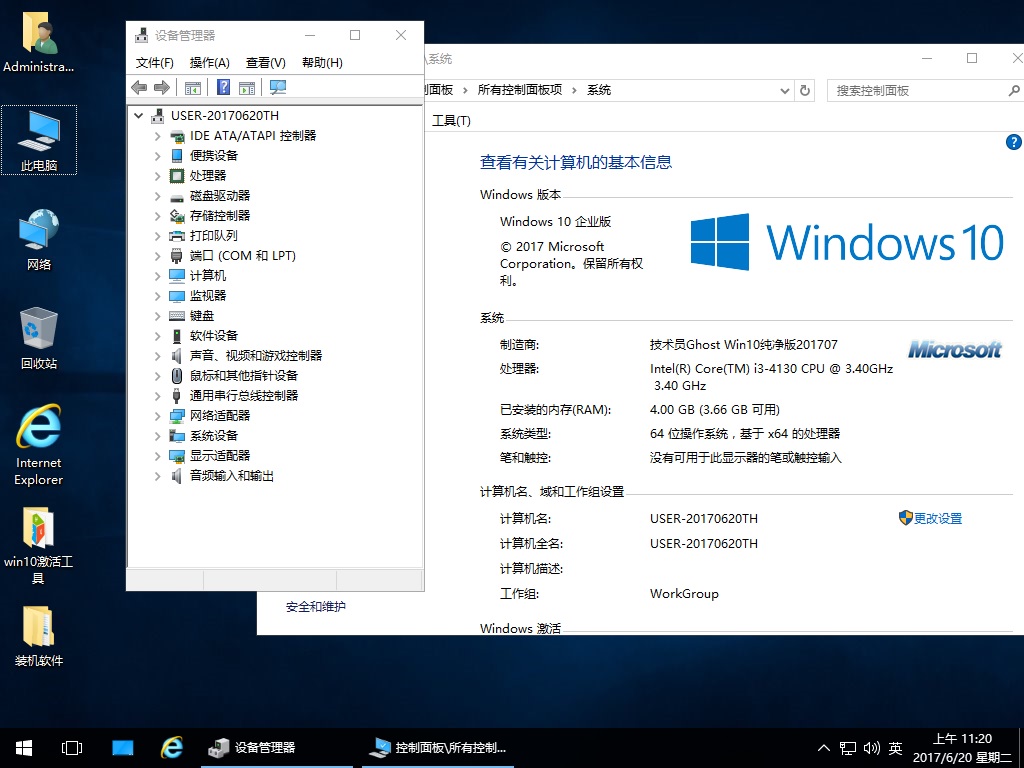Open the address bar dropdown in Control Panel
The height and width of the screenshot is (768, 1024).
[x=786, y=89]
